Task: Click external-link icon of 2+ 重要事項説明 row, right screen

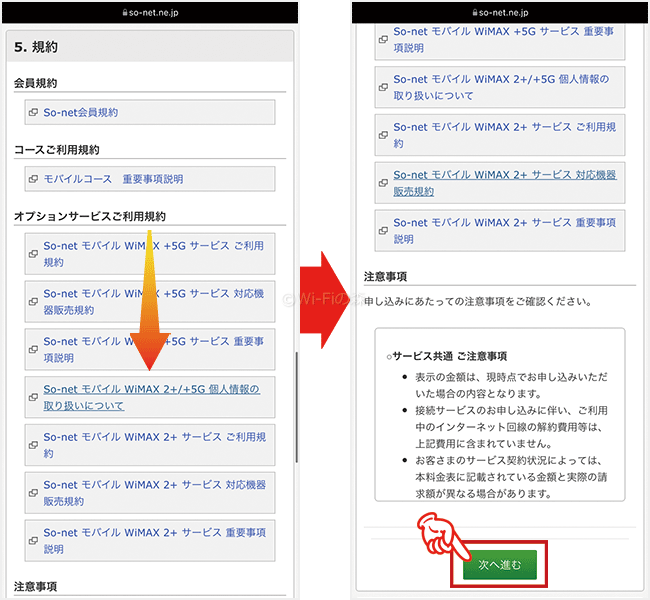Action: click(383, 231)
